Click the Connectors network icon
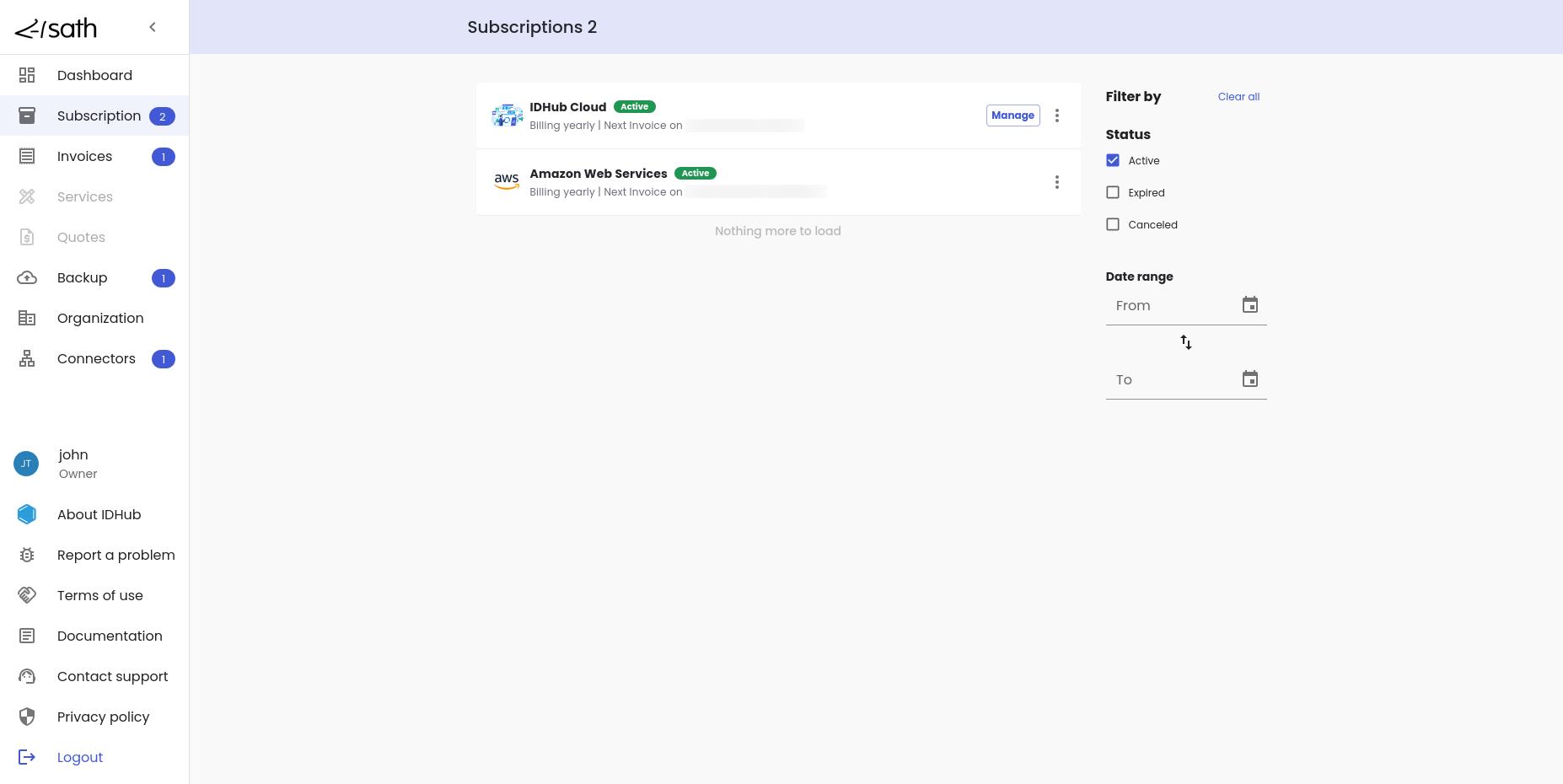1563x784 pixels. (27, 358)
